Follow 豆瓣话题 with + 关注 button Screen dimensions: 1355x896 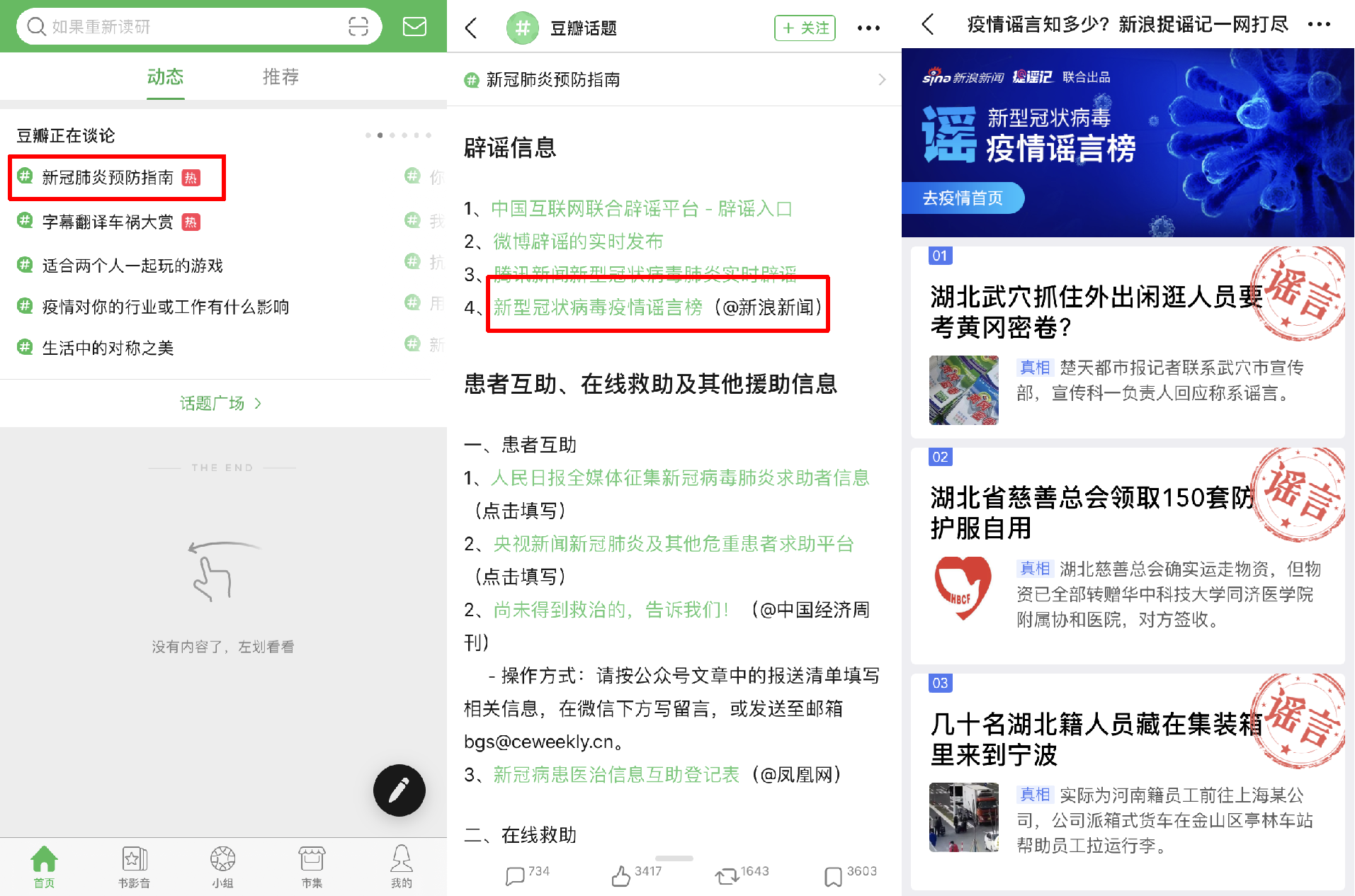tap(805, 28)
